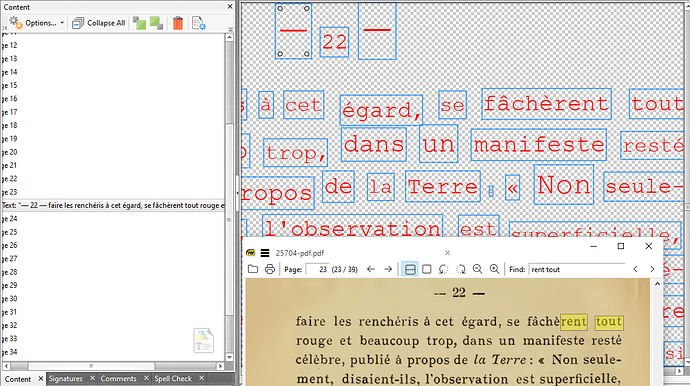Close the Signatures tab
This screenshot has width=690, height=386.
click(92, 378)
